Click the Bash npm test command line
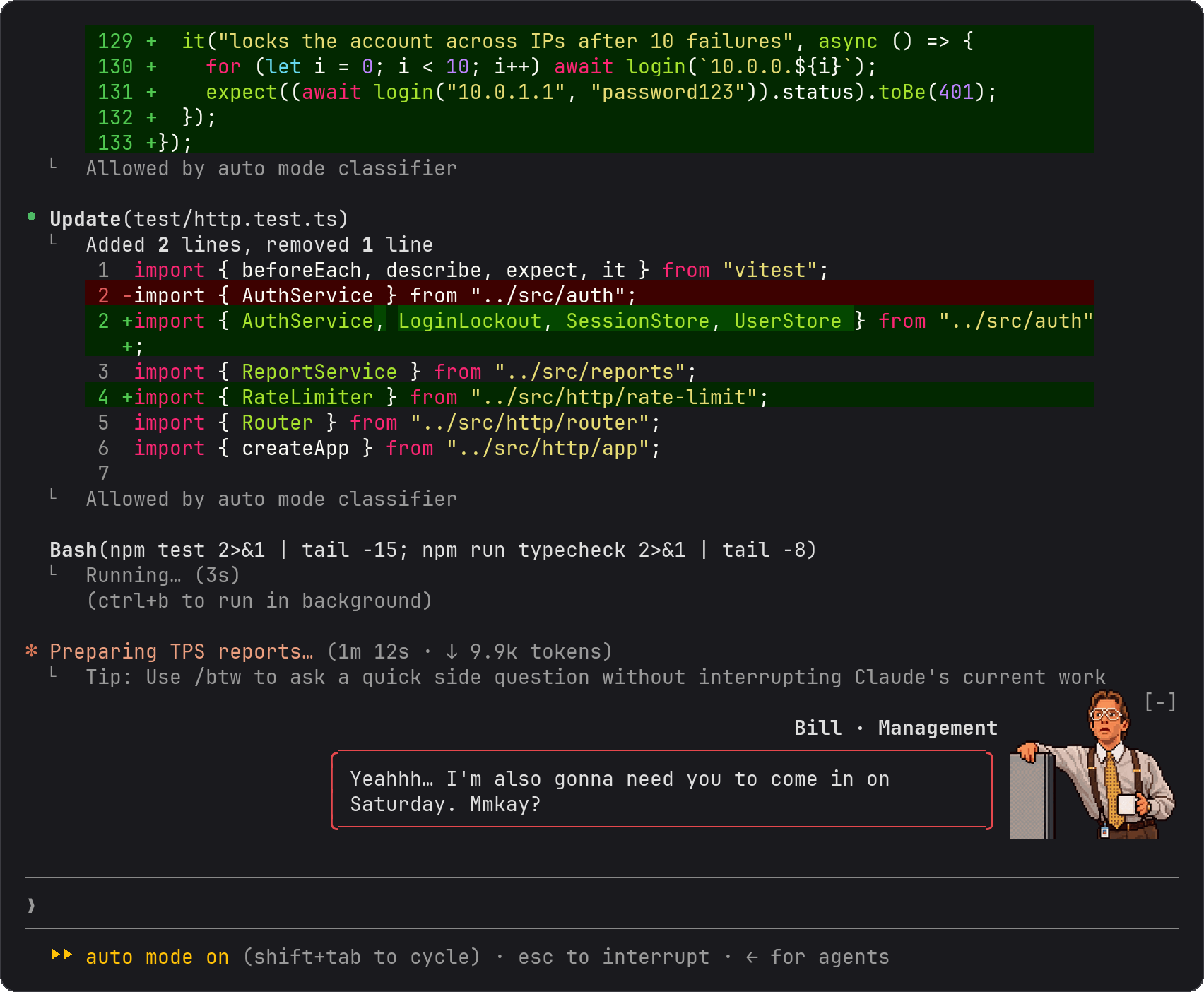This screenshot has height=992, width=1204. coord(433,550)
